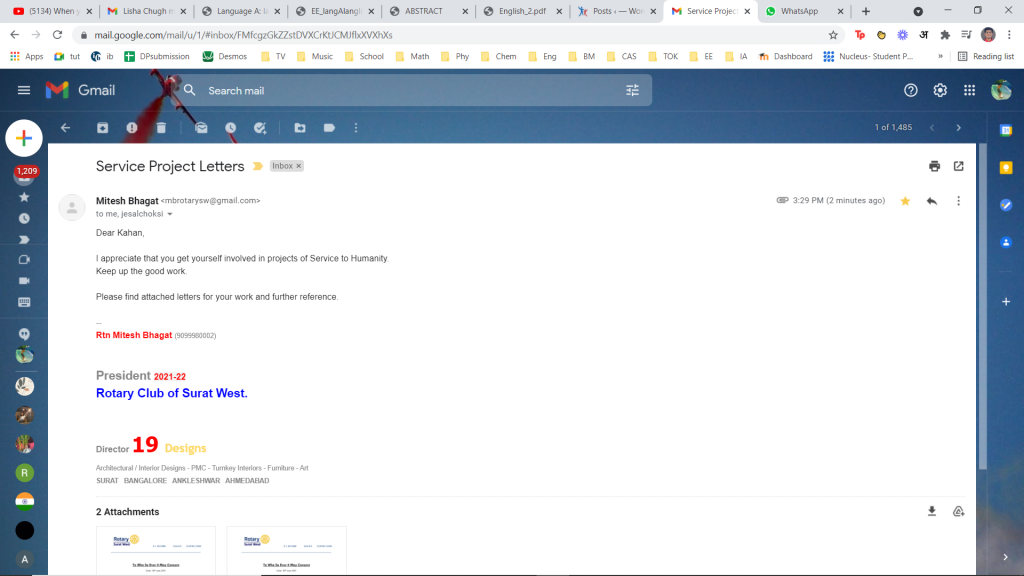Open Google Calendar side panel
Image resolution: width=1024 pixels, height=576 pixels.
[1006, 130]
